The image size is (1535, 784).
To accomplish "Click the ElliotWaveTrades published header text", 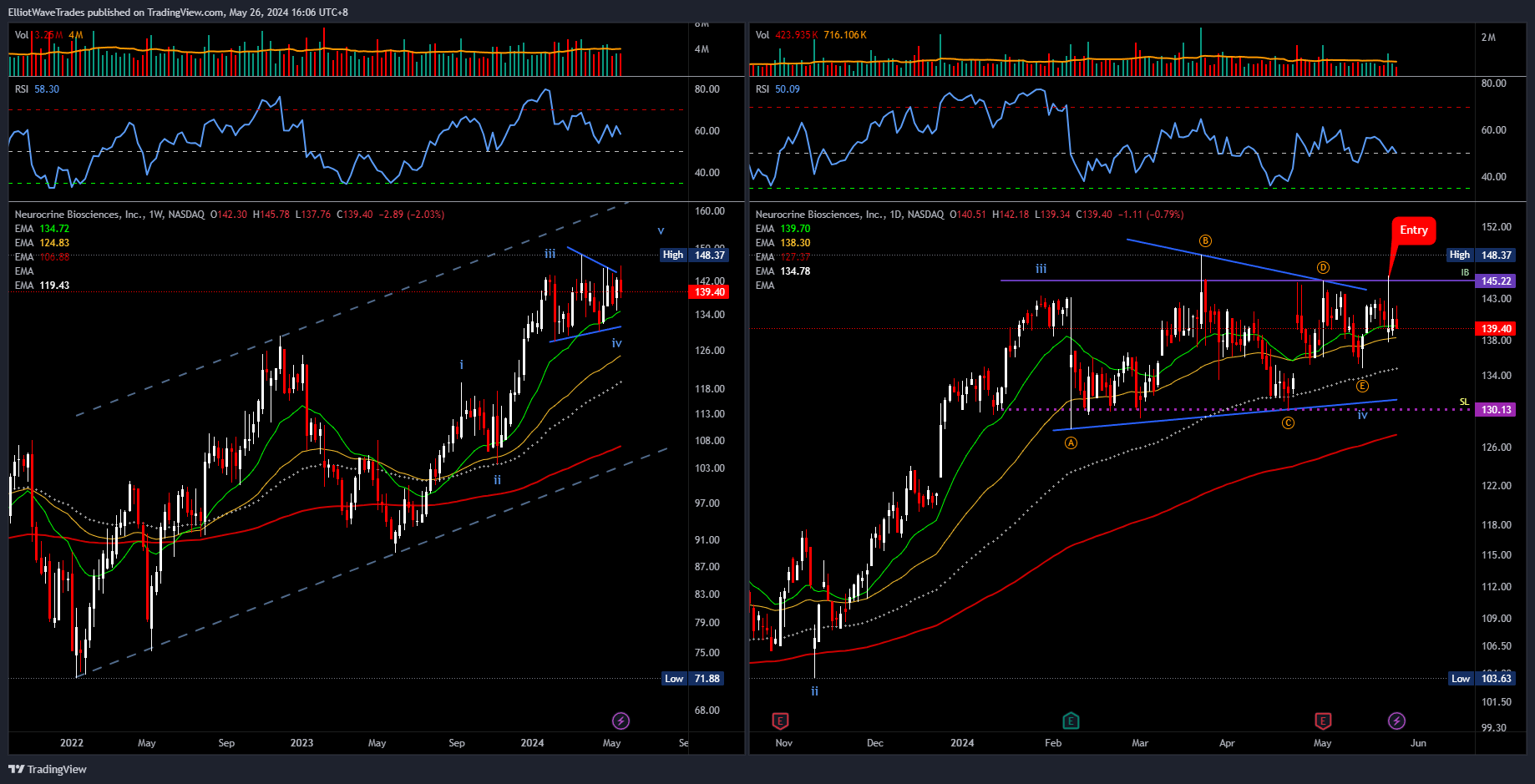I will [x=178, y=13].
